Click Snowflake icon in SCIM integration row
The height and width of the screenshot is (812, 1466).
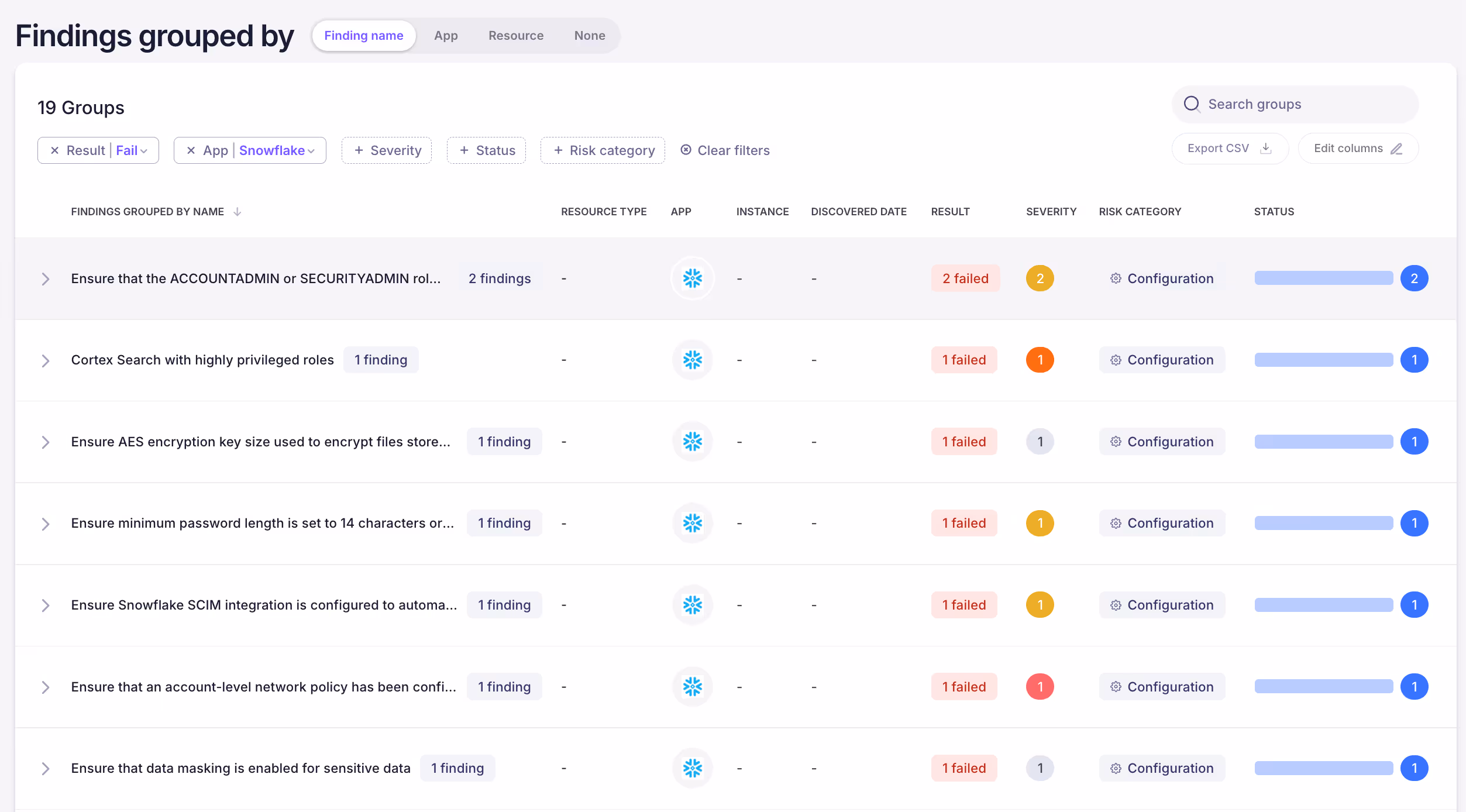coord(693,605)
